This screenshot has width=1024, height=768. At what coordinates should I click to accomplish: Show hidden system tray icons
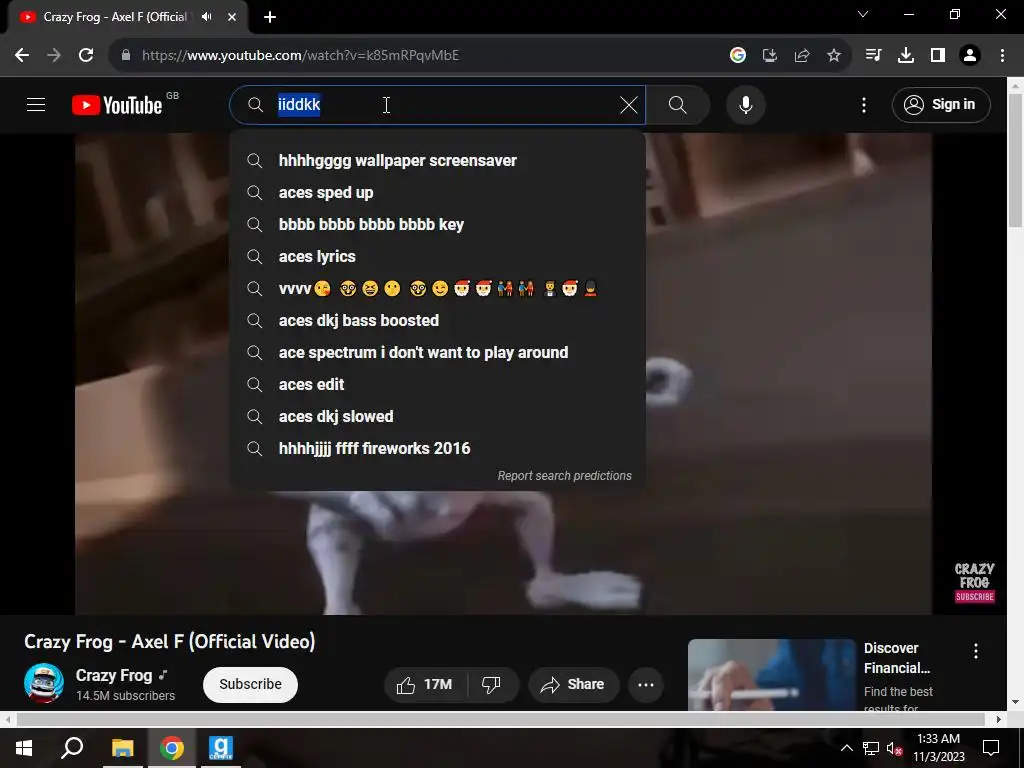[x=846, y=748]
